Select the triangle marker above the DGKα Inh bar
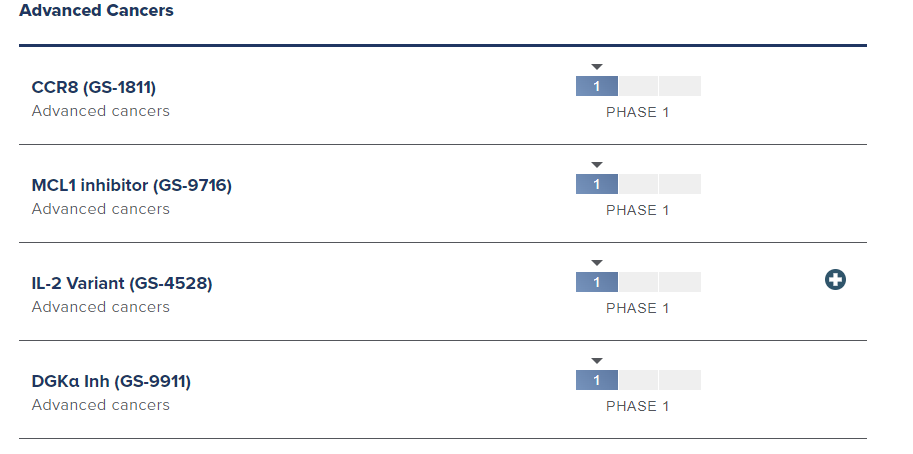913x454 pixels. coord(597,361)
